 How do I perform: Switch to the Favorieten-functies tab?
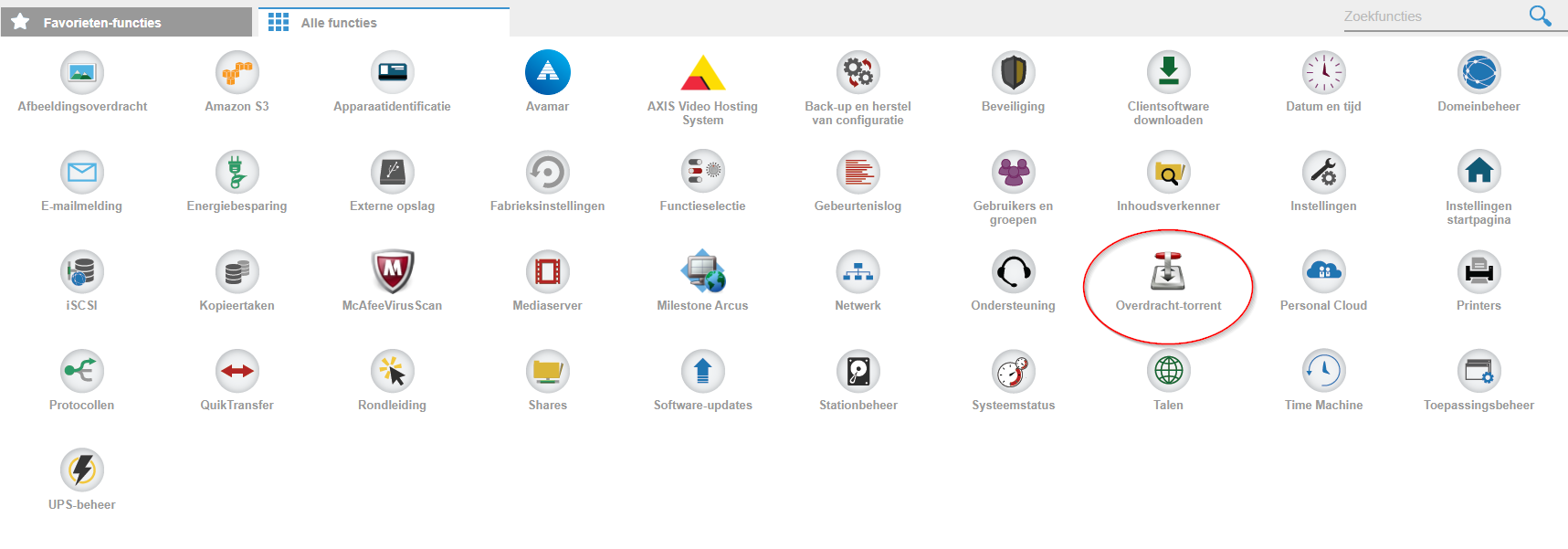point(126,22)
